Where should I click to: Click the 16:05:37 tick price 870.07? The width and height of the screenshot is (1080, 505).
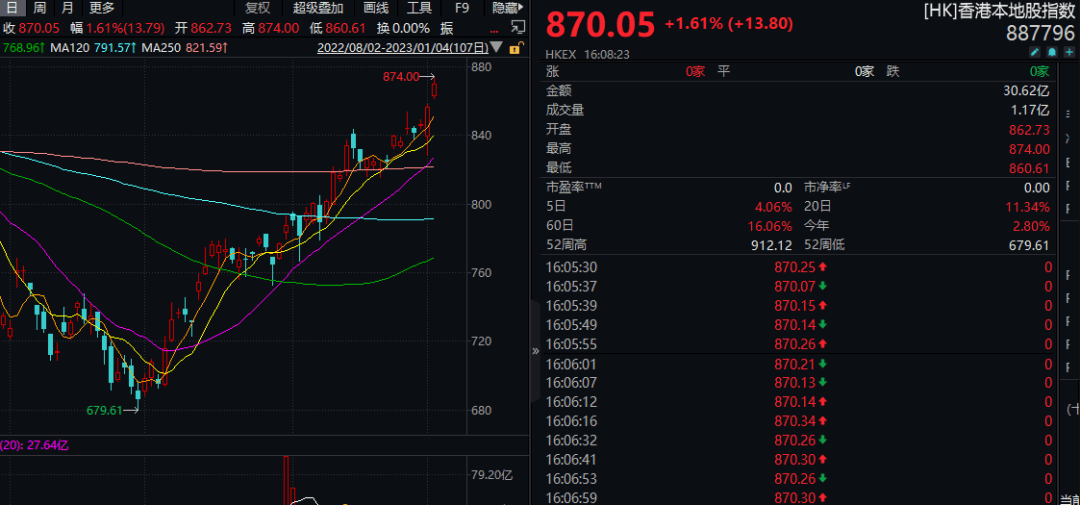794,287
